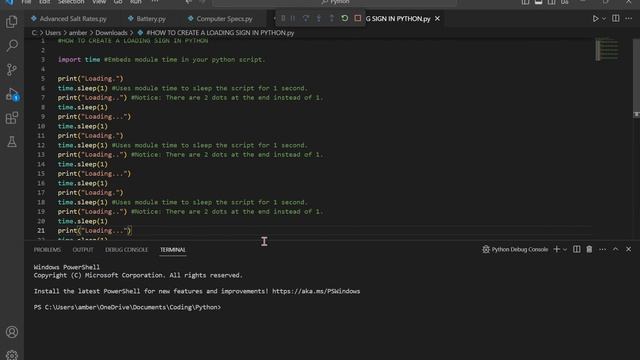Focus the PowerShell terminal prompt line
The image size is (640, 360).
(x=127, y=307)
